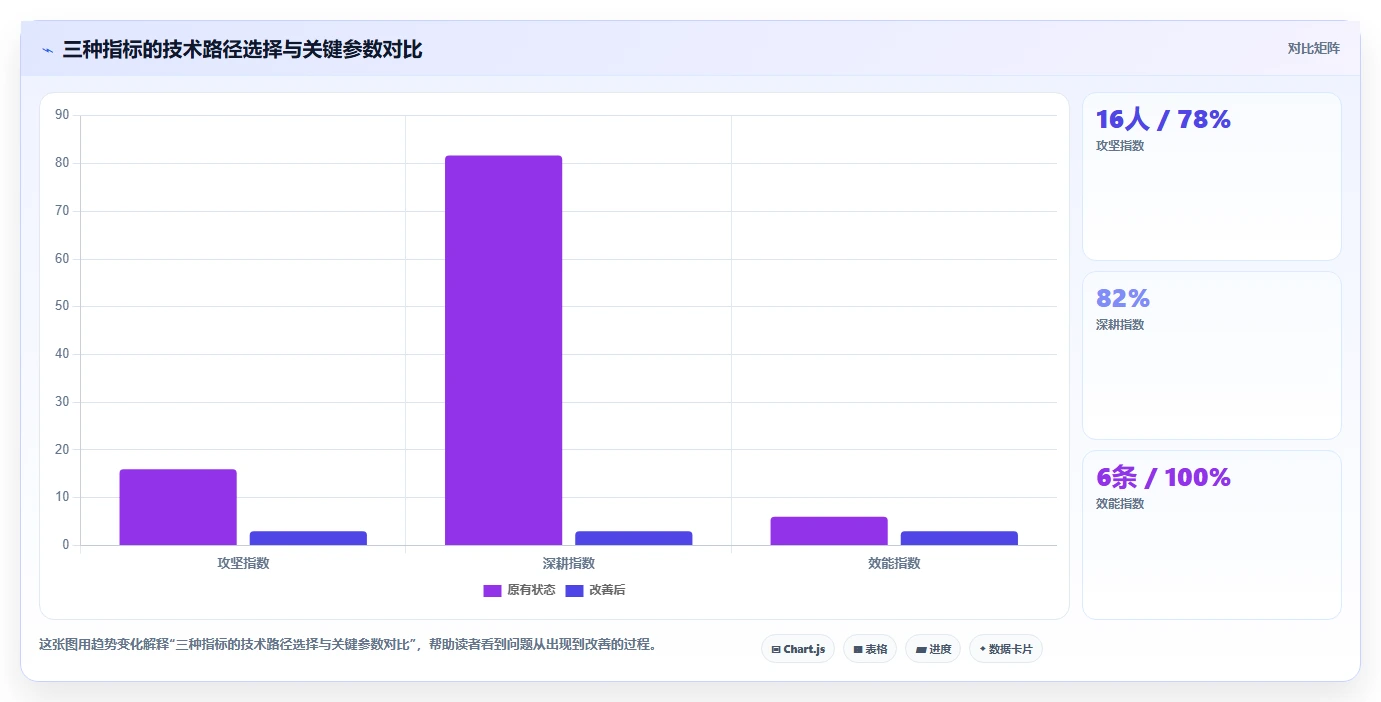
Task: Click the header title 三种指标的技术路径选择与关键参数对比
Action: coord(242,49)
